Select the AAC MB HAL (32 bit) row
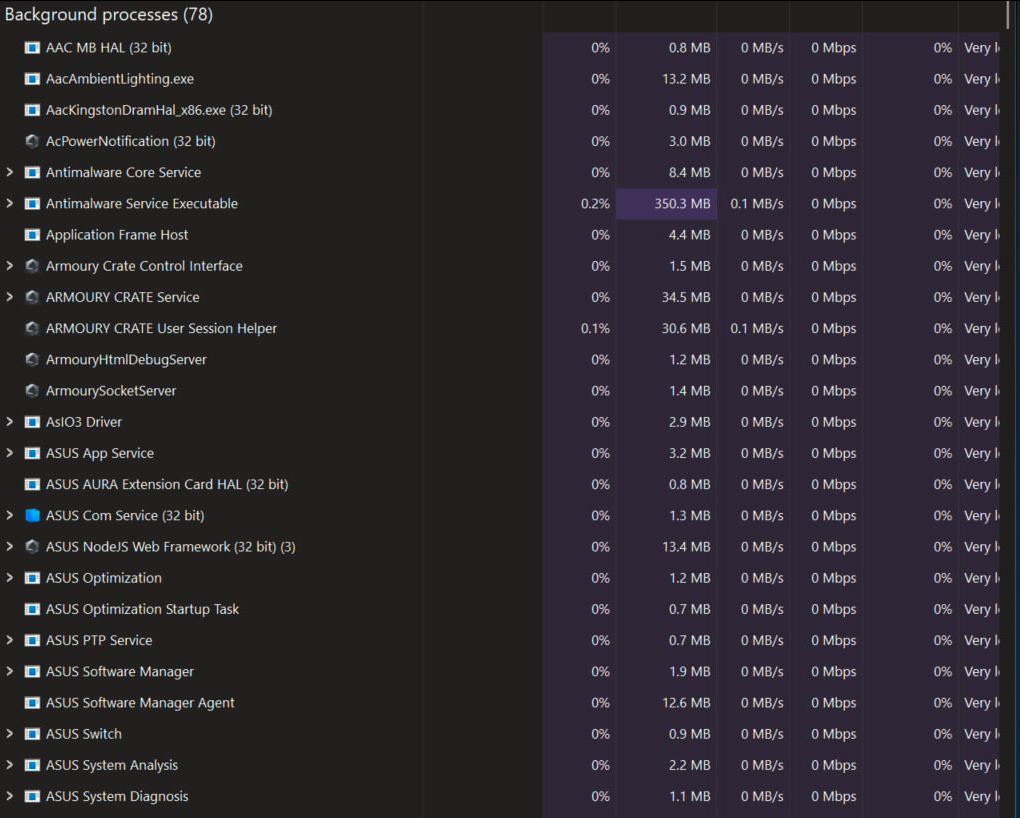 [500, 48]
